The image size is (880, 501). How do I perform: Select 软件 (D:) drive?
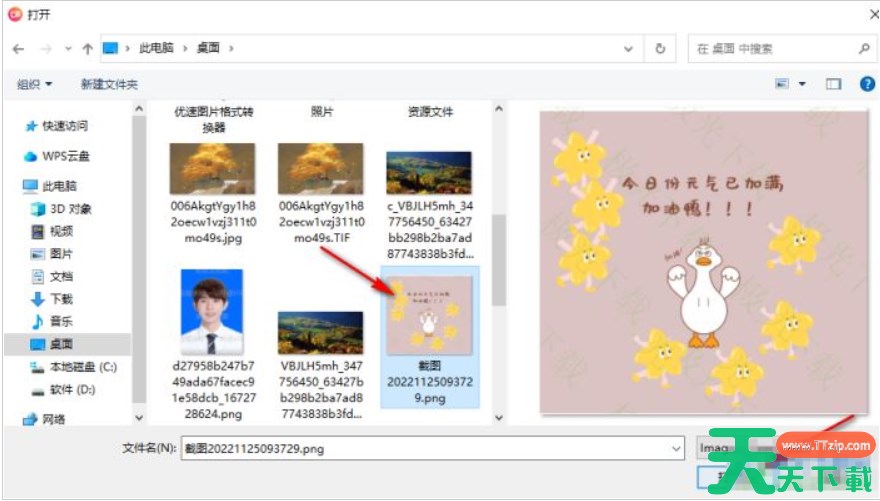coord(72,389)
